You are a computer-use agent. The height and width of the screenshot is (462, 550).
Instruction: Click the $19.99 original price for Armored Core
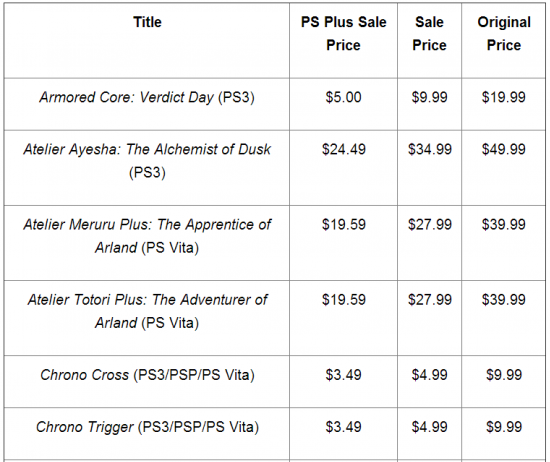[x=504, y=97]
